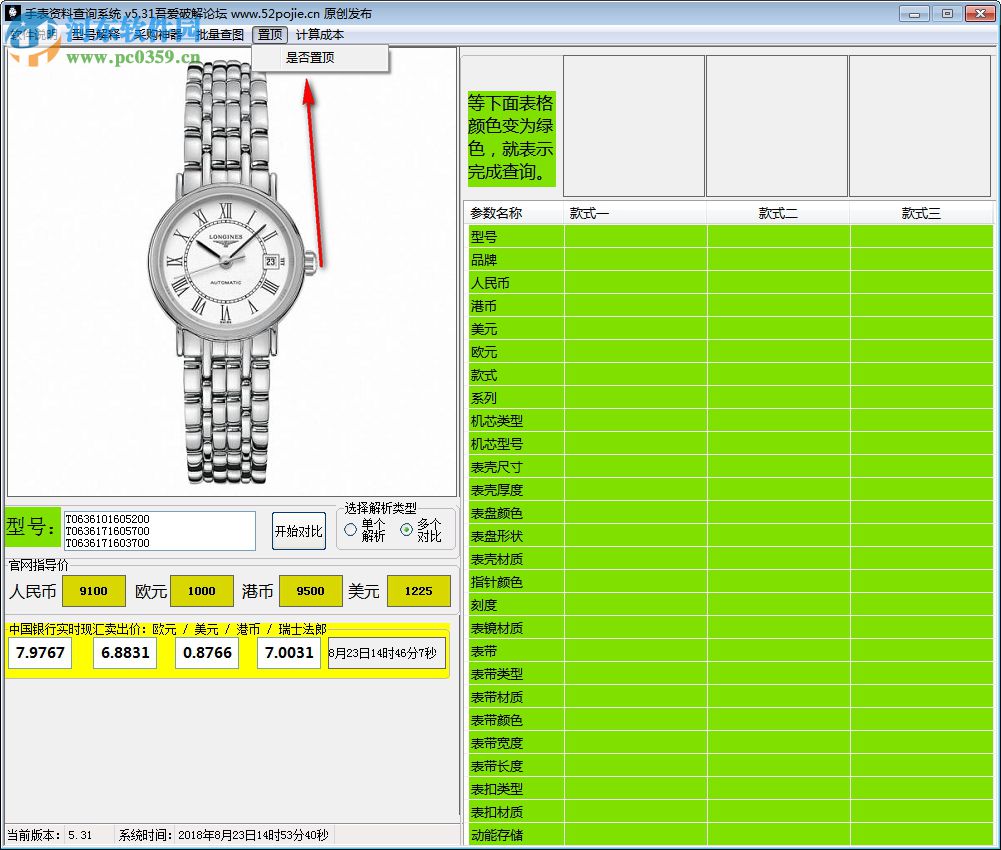The height and width of the screenshot is (850, 1001).
Task: Click the 置顶 menu
Action: 270,34
